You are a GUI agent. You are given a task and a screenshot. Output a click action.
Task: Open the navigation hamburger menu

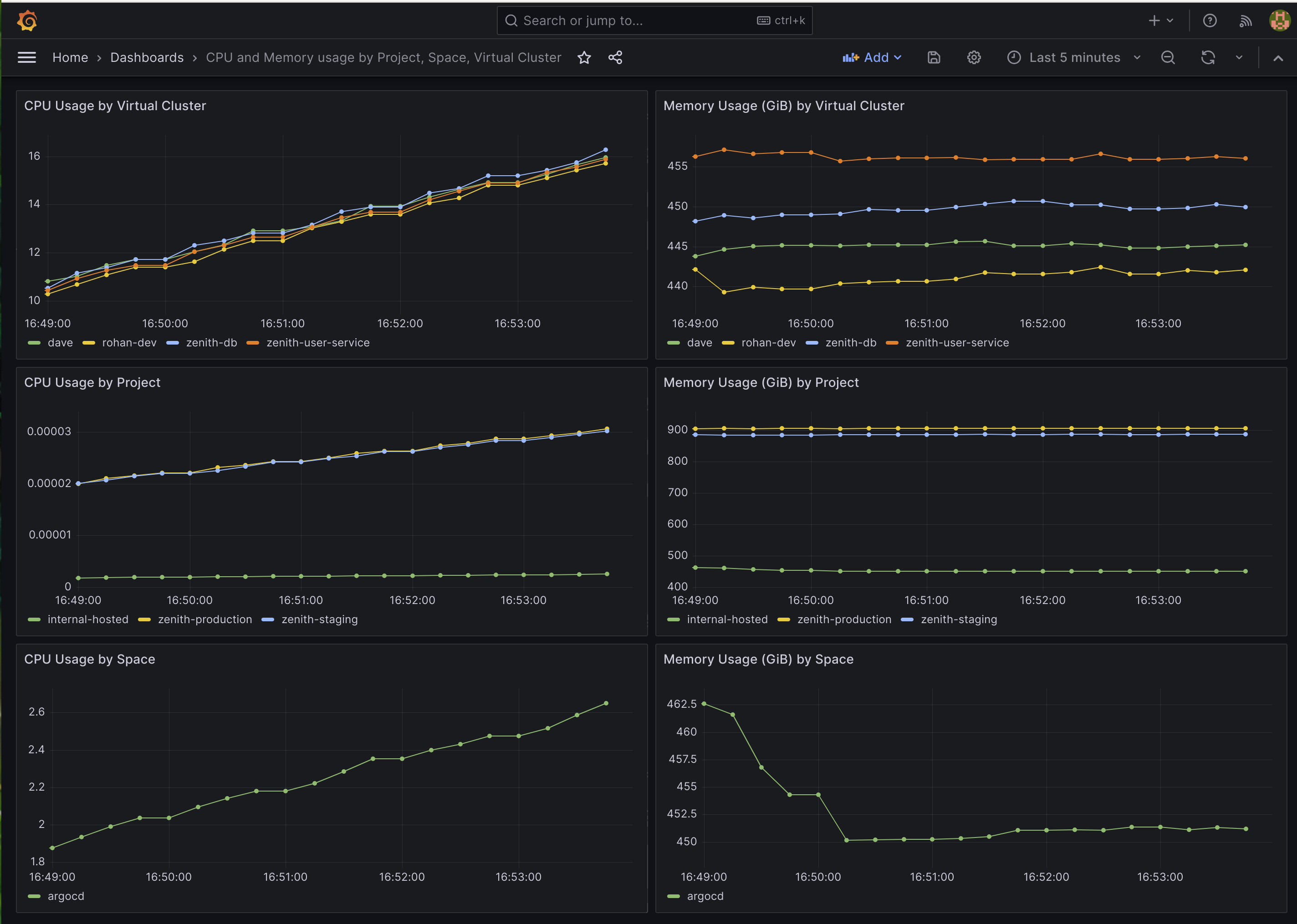click(26, 57)
